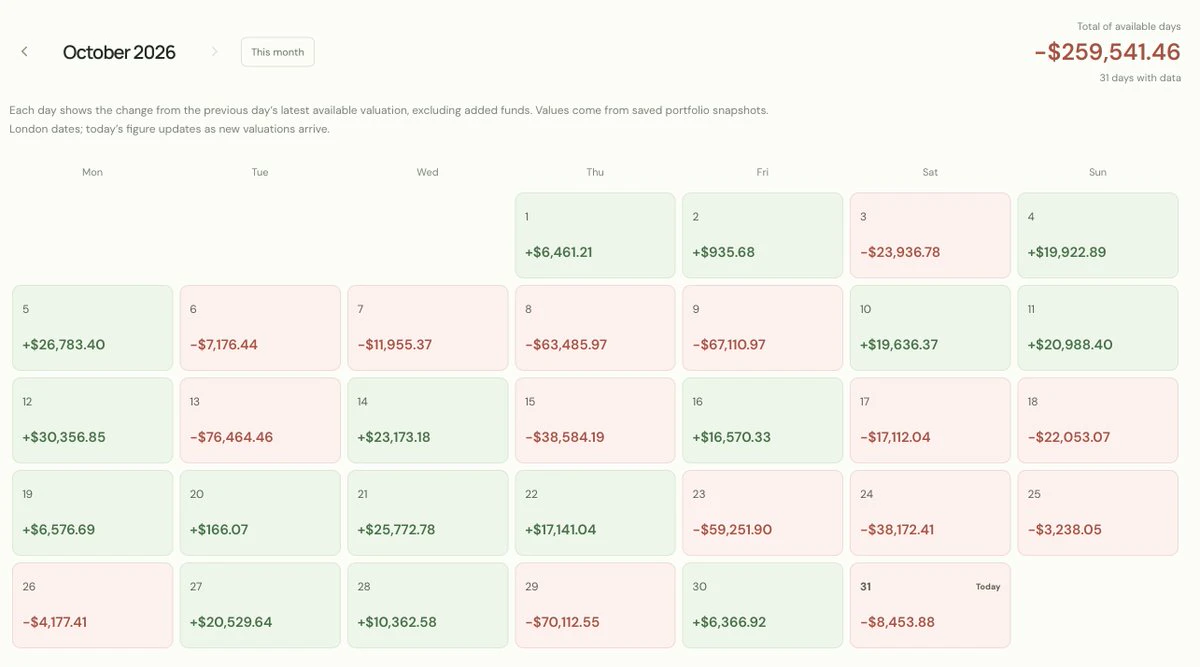Click the -$259,541.46 monthly total

(1107, 51)
